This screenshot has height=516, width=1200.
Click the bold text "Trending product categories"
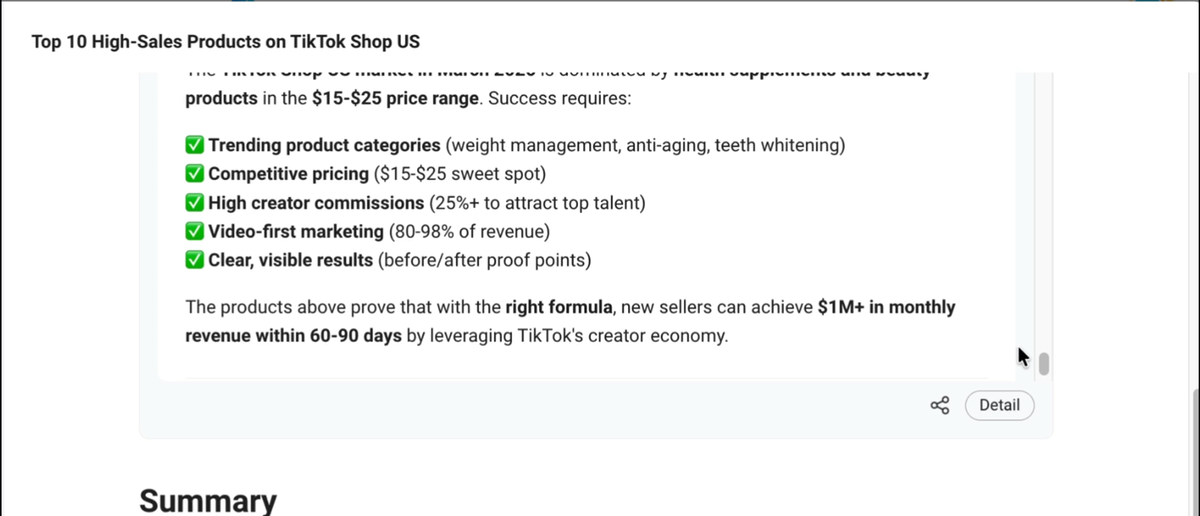[324, 145]
